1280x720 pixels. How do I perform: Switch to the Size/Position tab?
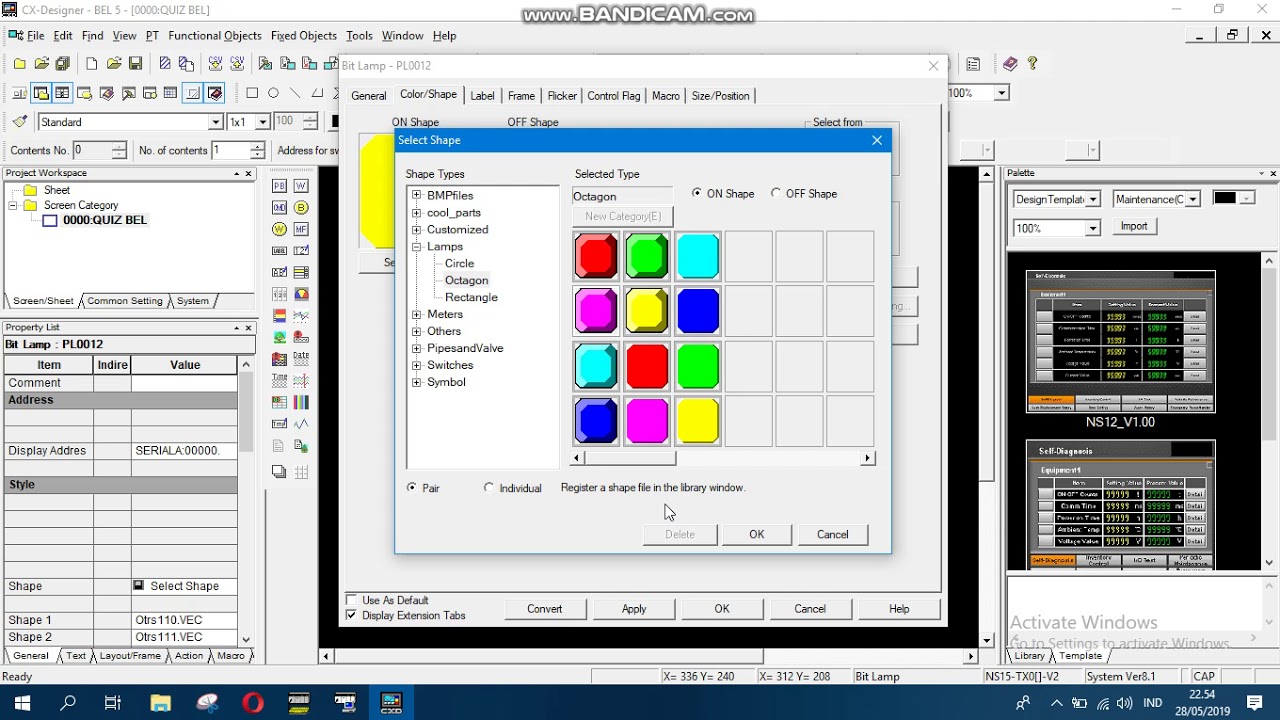[x=720, y=96]
